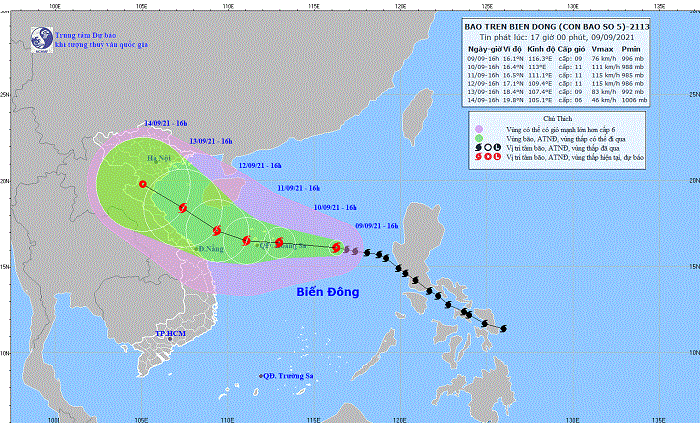Click the forecast center logo in top-left
This screenshot has height=423, width=700.
pos(41,38)
